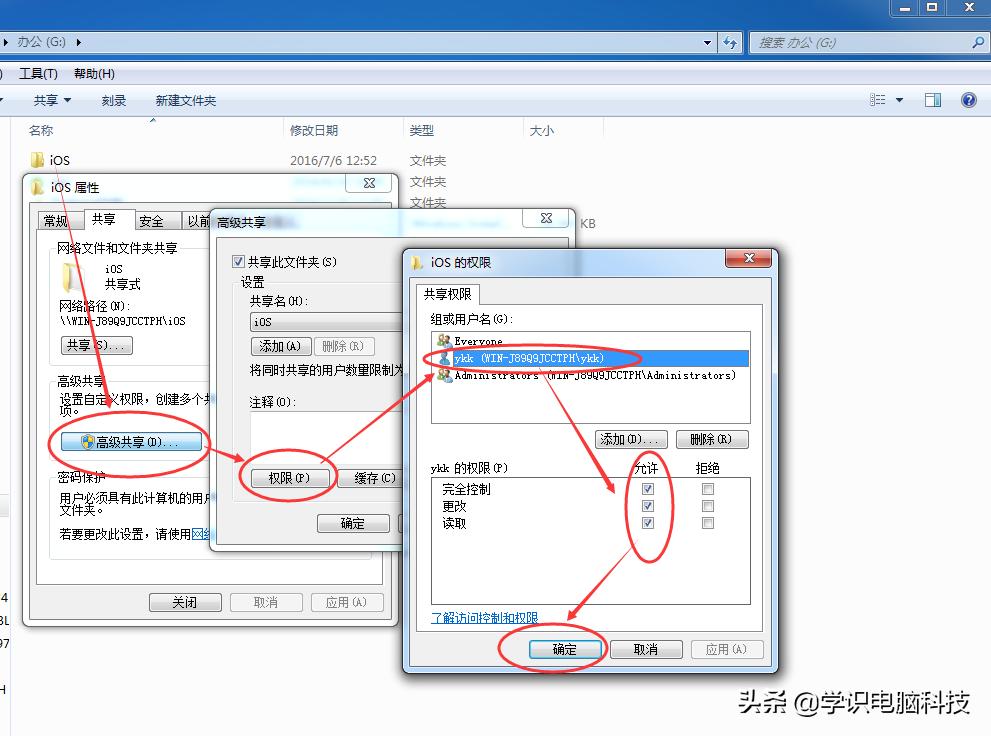Click the search magnifier in 搜索 办公 box

coord(976,42)
